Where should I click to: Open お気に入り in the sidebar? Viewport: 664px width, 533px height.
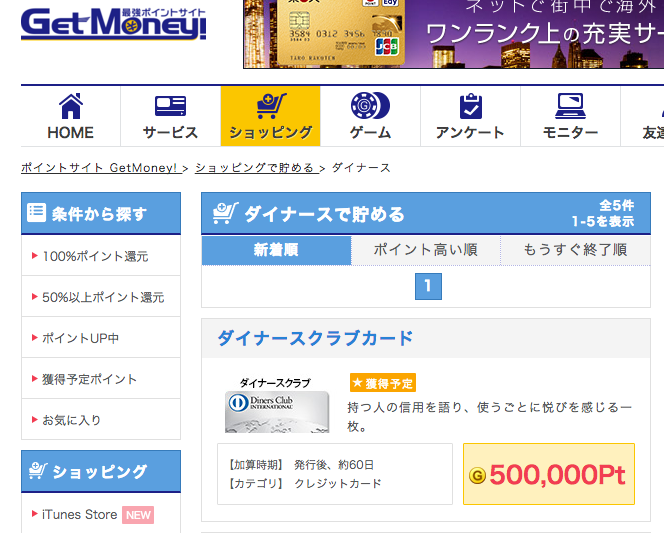[x=101, y=420]
